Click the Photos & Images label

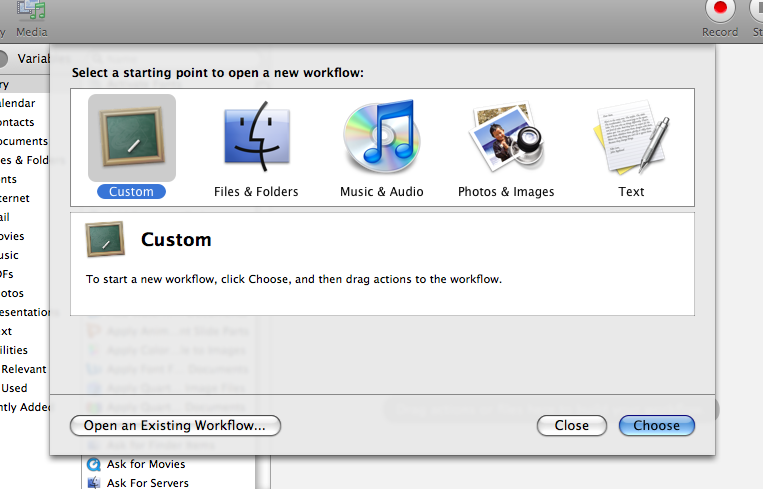pyautogui.click(x=506, y=192)
